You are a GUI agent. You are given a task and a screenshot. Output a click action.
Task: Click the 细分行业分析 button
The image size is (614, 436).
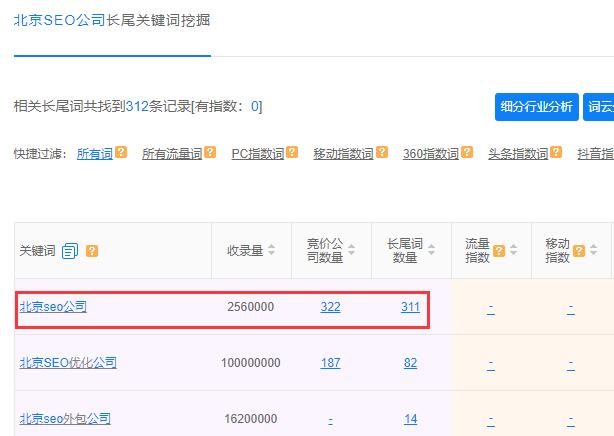pos(537,107)
